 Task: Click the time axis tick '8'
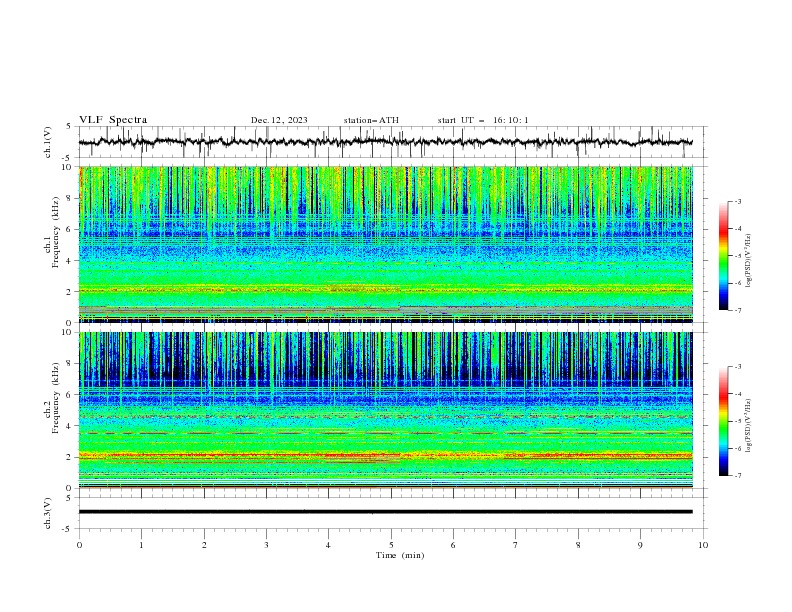pos(578,545)
